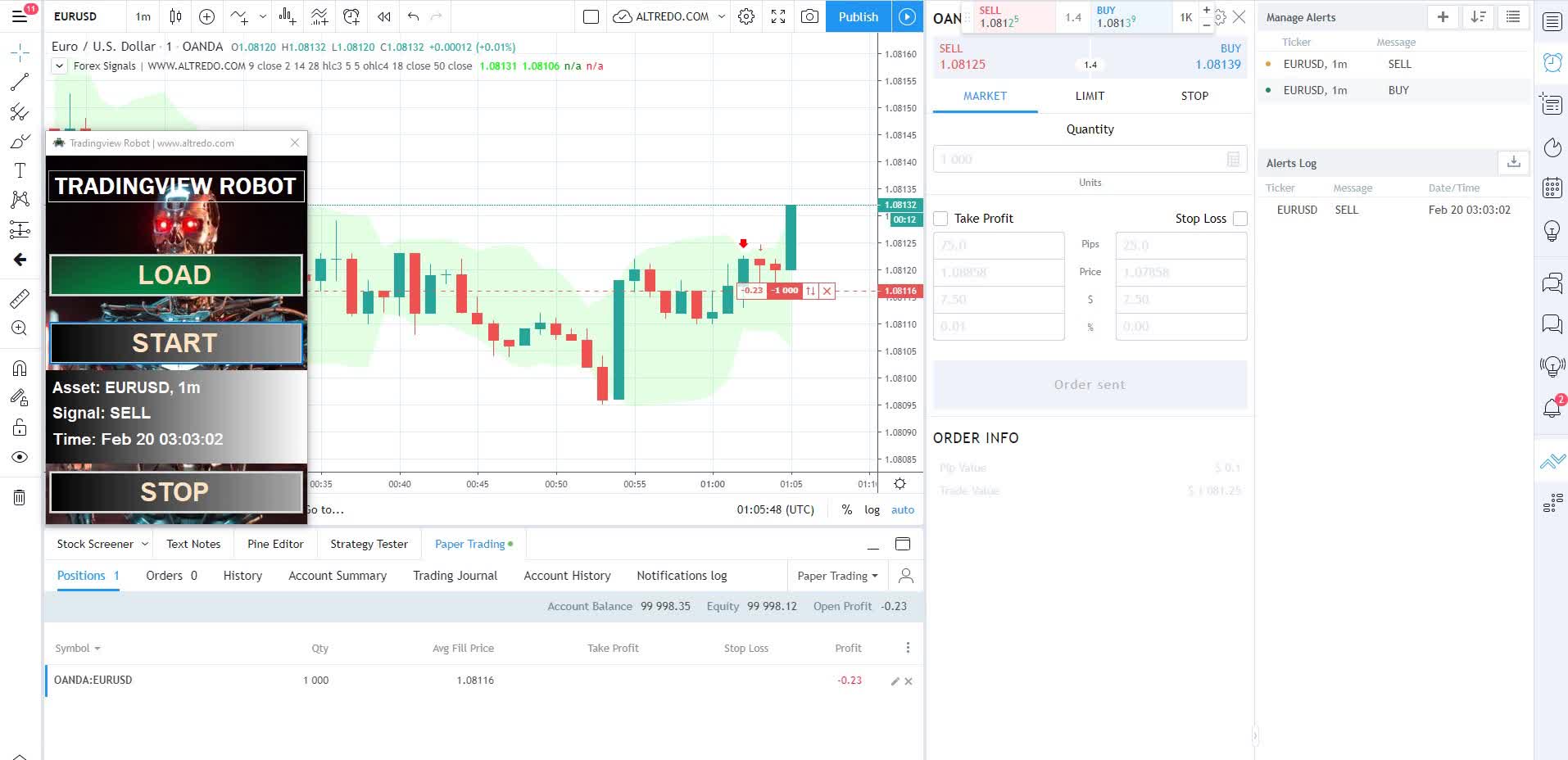Expand the Paper Trading account dropdown
Viewport: 1568px width, 760px height.
837,575
